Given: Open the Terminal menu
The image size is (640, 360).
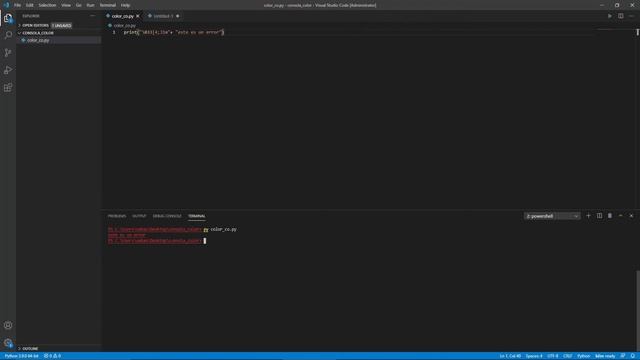Looking at the screenshot, I should 108,5.
